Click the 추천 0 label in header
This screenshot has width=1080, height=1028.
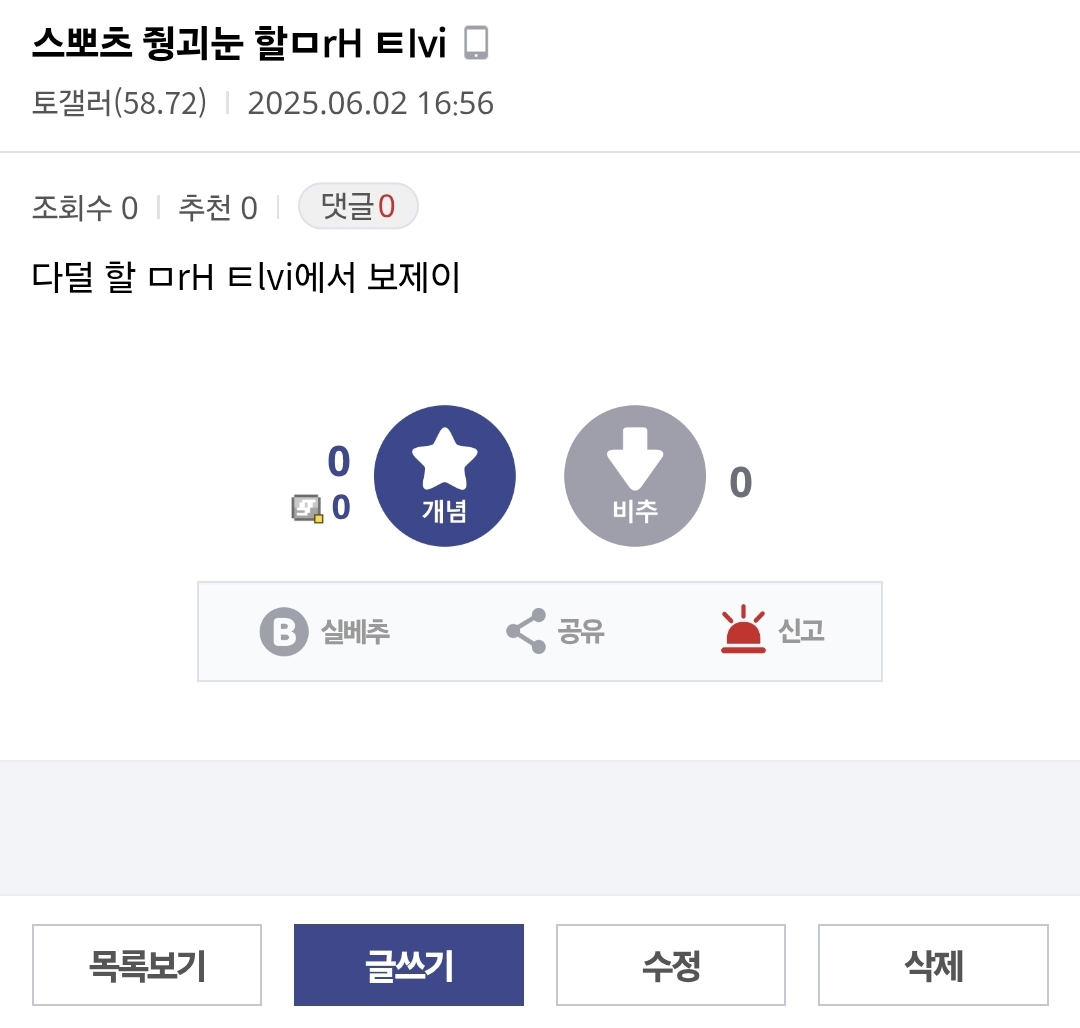(217, 208)
